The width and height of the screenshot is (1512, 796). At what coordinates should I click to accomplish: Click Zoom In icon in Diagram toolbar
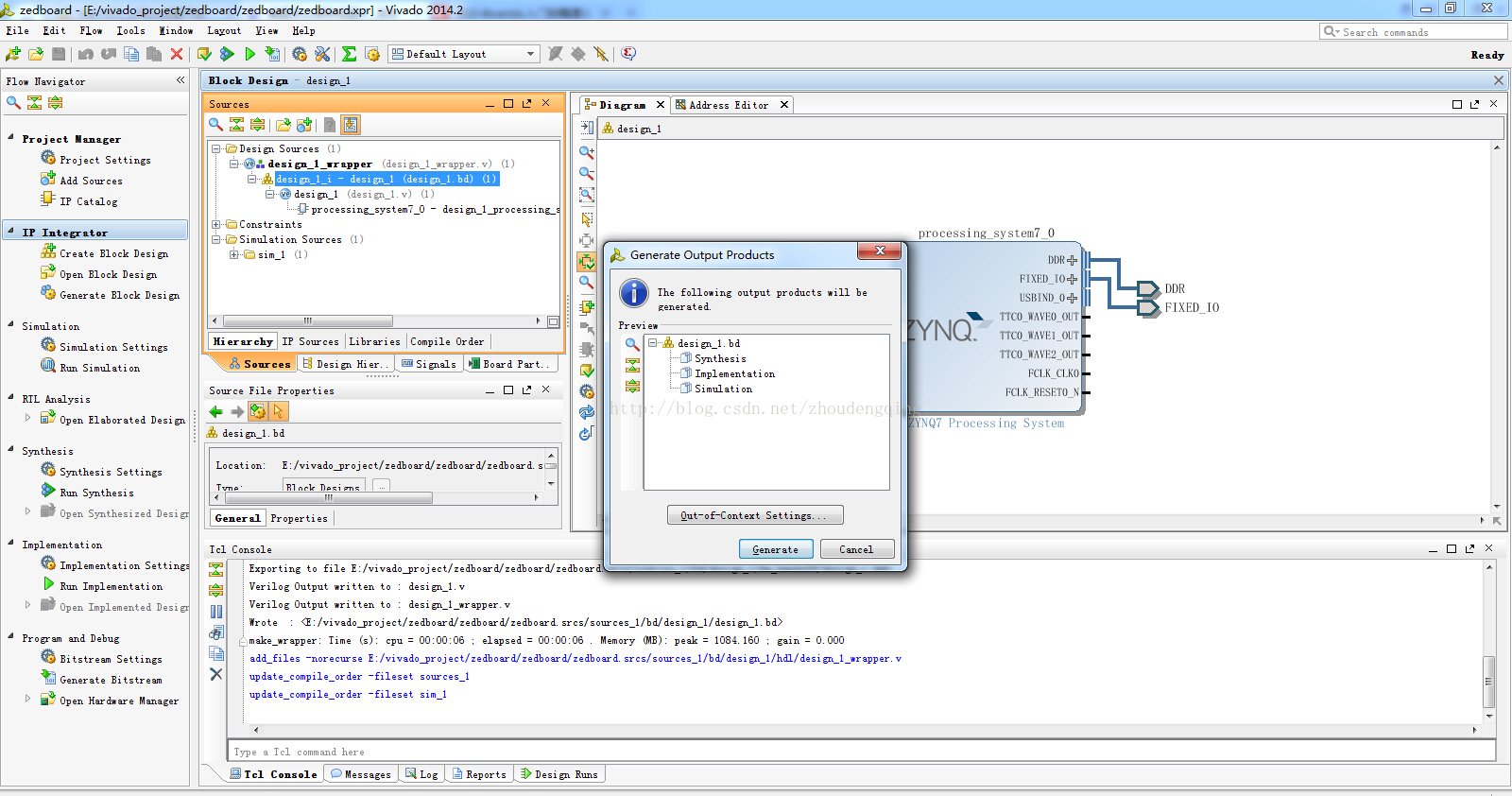point(587,151)
